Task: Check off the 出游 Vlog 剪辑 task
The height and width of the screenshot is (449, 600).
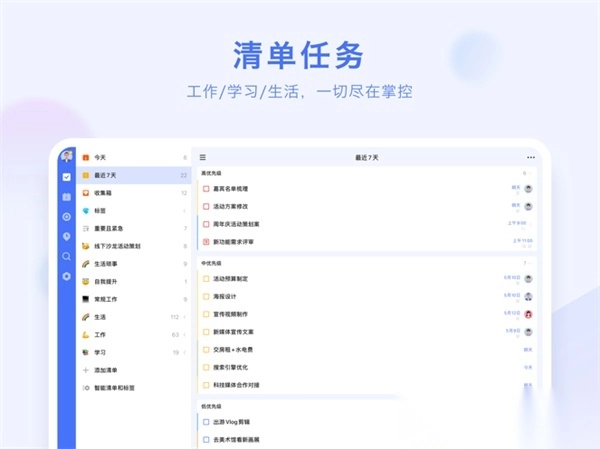Action: point(206,422)
